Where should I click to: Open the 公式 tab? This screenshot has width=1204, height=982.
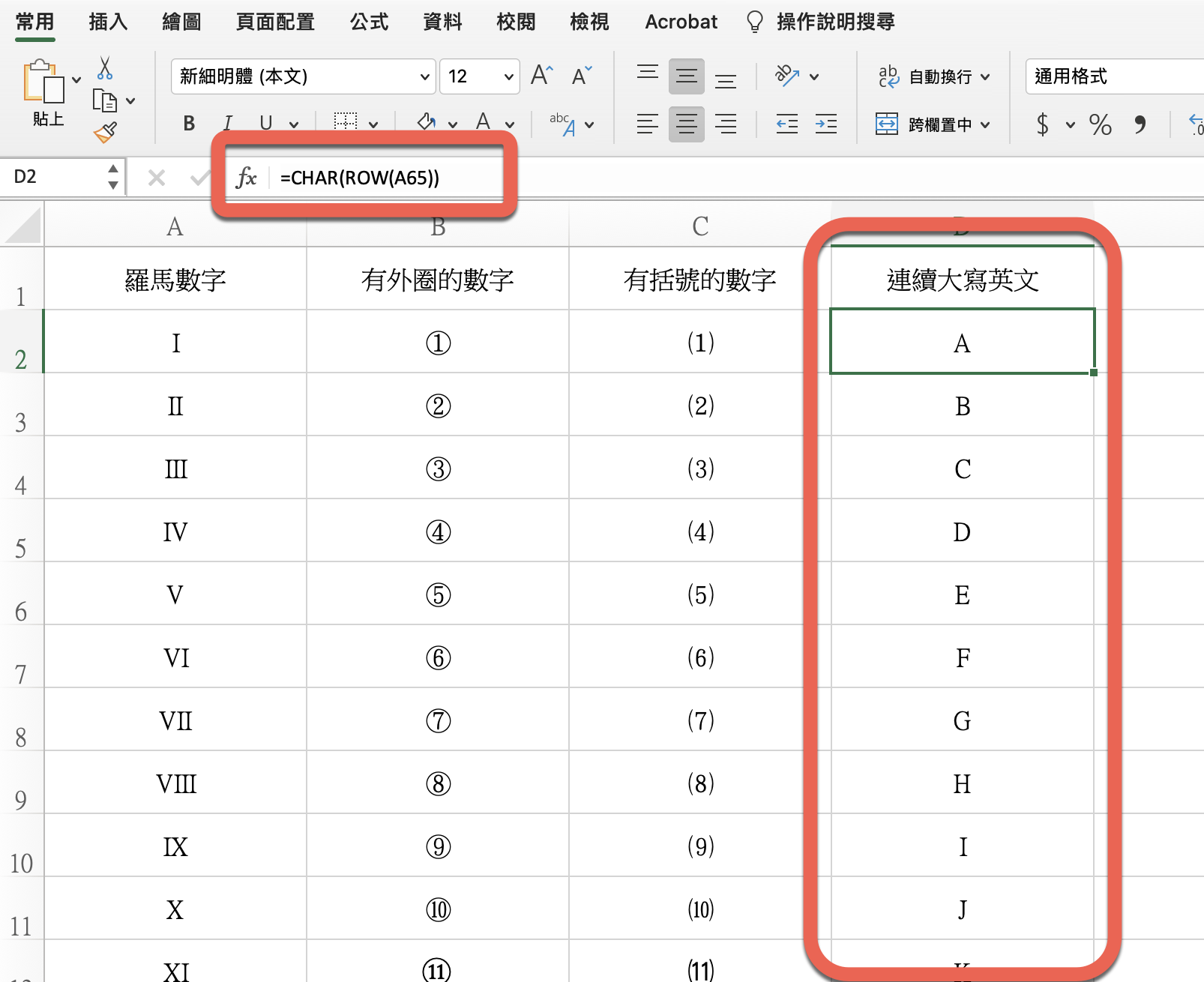[369, 22]
